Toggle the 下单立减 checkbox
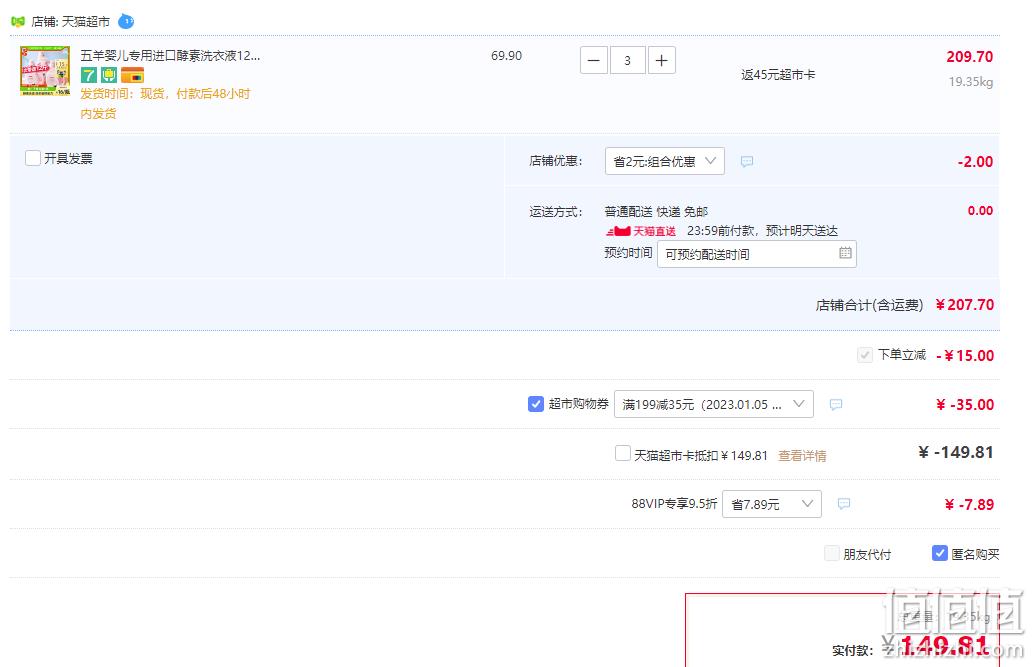The image size is (1033, 667). pos(864,355)
